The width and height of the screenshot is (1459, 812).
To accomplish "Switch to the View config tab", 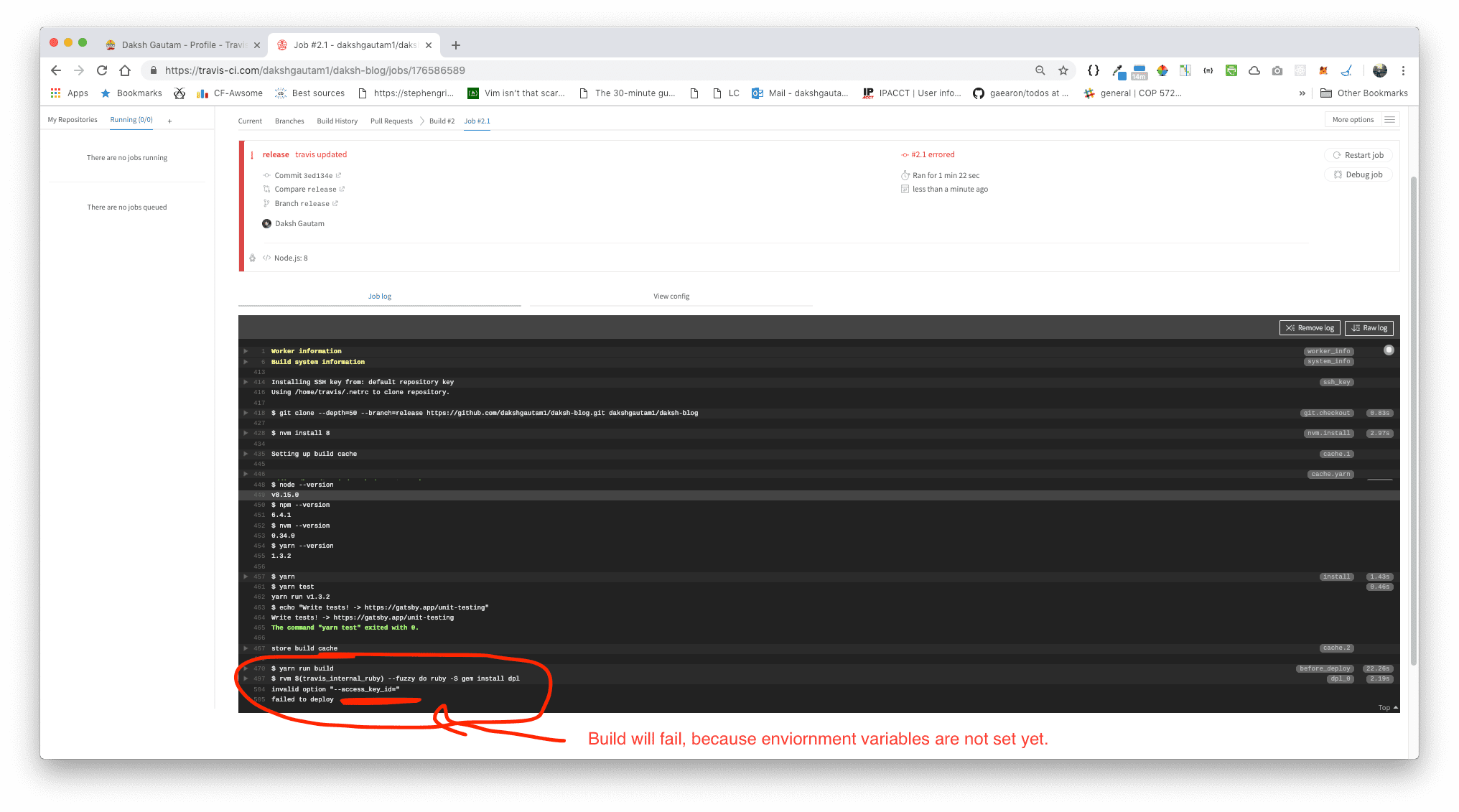I will point(671,297).
